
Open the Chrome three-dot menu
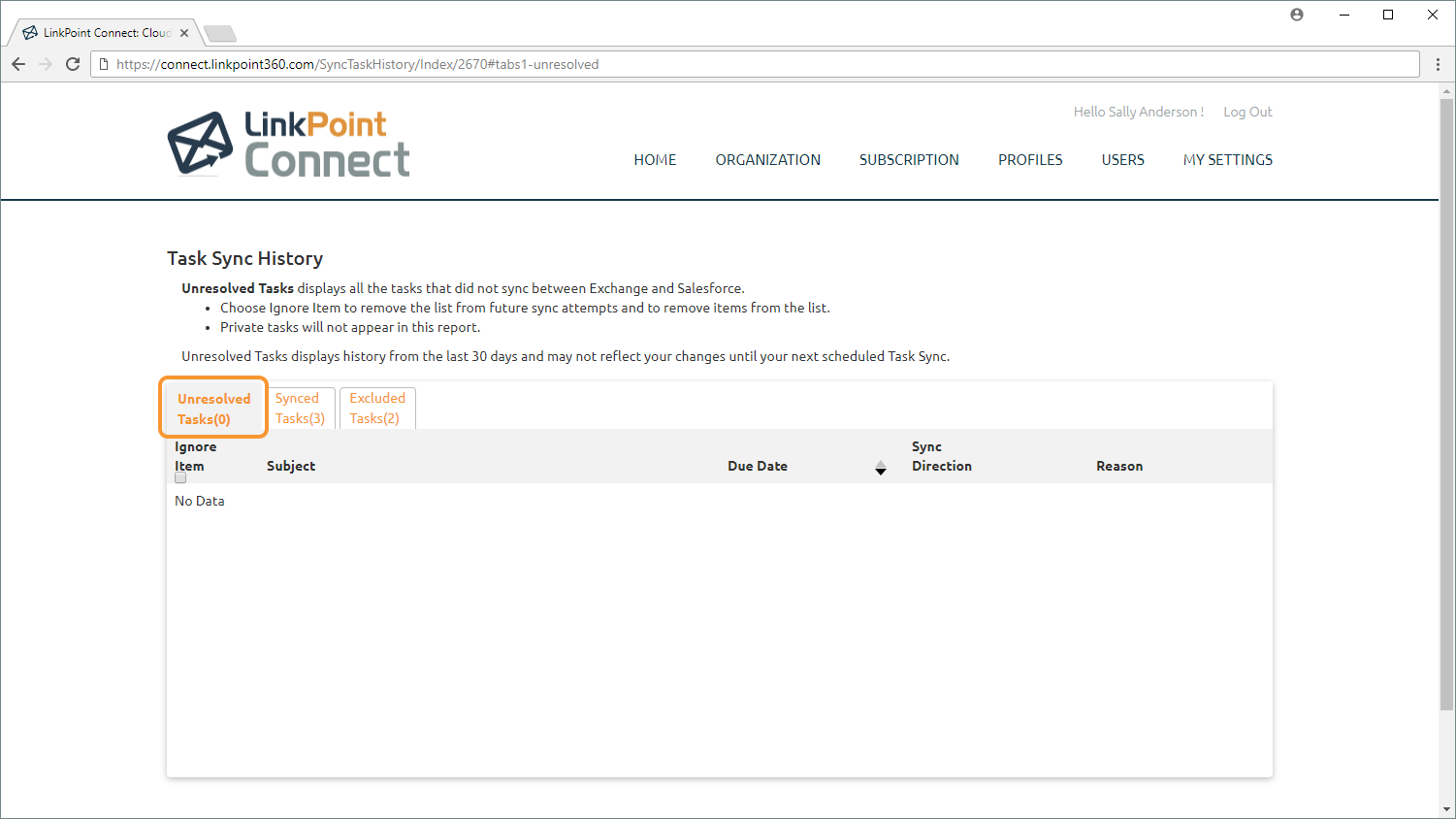pos(1438,64)
